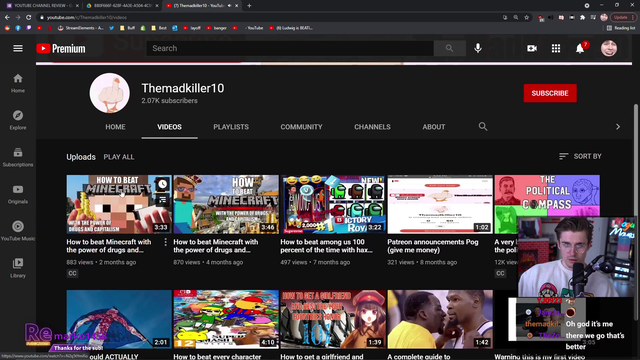
Task: Open the 3:46 How to Beat Minecraft thumbnail
Action: tap(226, 204)
